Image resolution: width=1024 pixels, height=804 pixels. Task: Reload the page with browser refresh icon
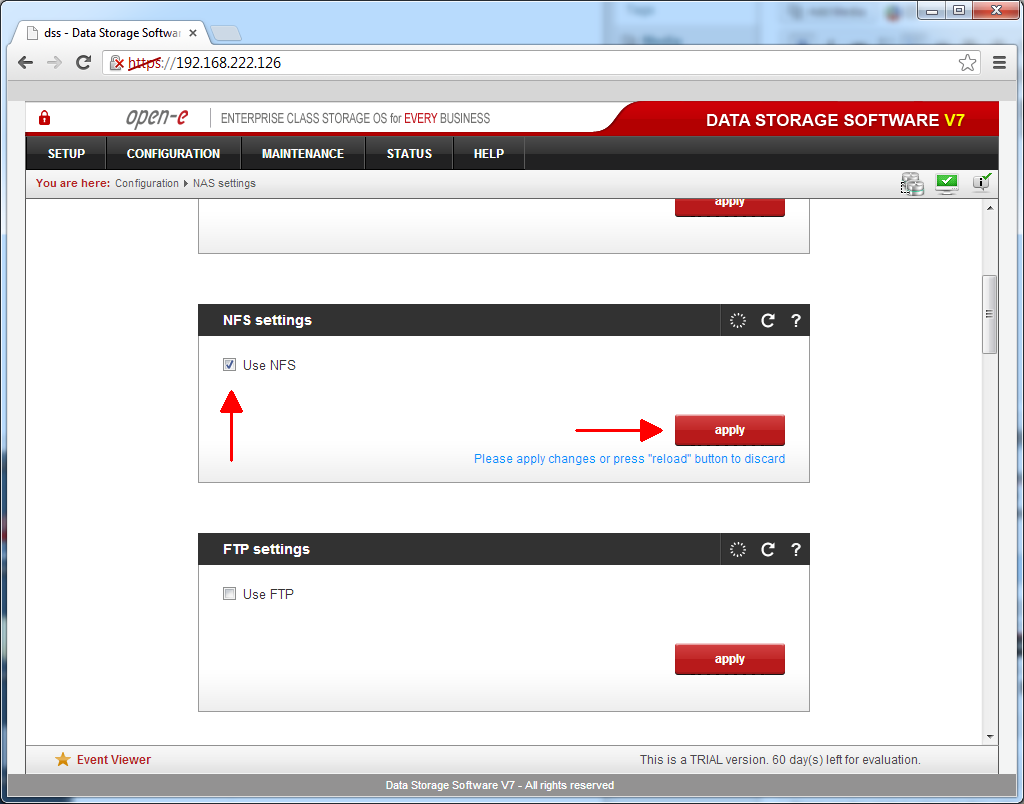tap(83, 63)
